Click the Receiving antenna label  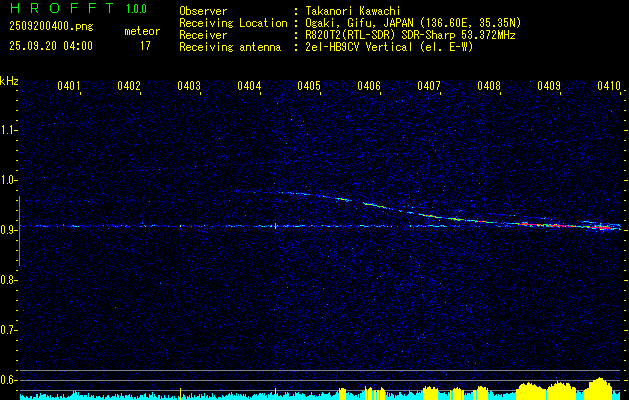tap(230, 47)
